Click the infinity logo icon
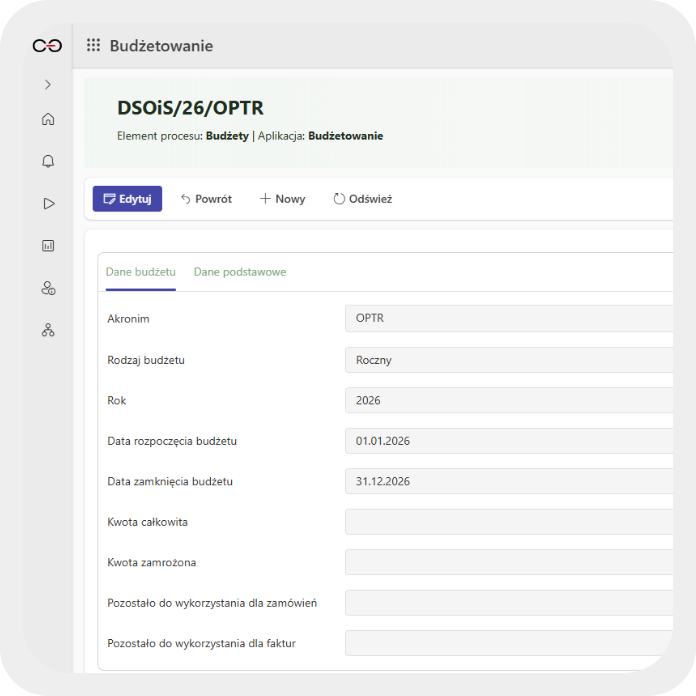The width and height of the screenshot is (696, 696). (x=47, y=46)
